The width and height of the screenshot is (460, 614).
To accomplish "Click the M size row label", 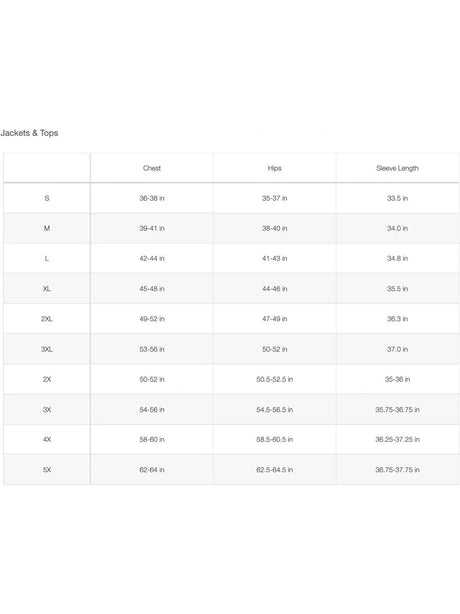I will 47,228.
